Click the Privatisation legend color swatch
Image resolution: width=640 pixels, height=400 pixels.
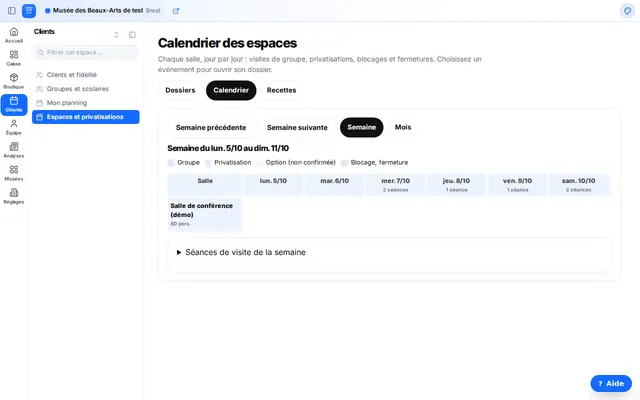(x=208, y=163)
